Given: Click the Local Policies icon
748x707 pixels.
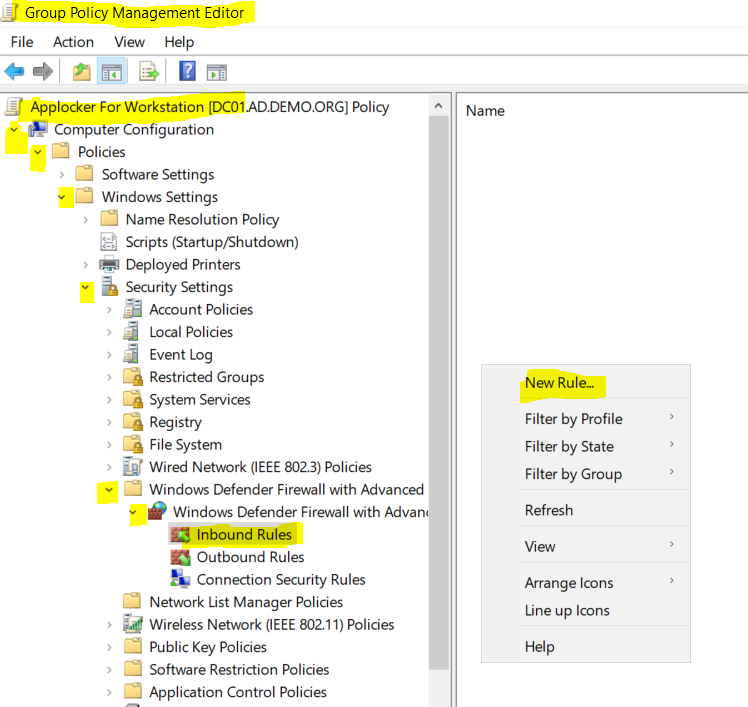Looking at the screenshot, I should click(x=131, y=332).
